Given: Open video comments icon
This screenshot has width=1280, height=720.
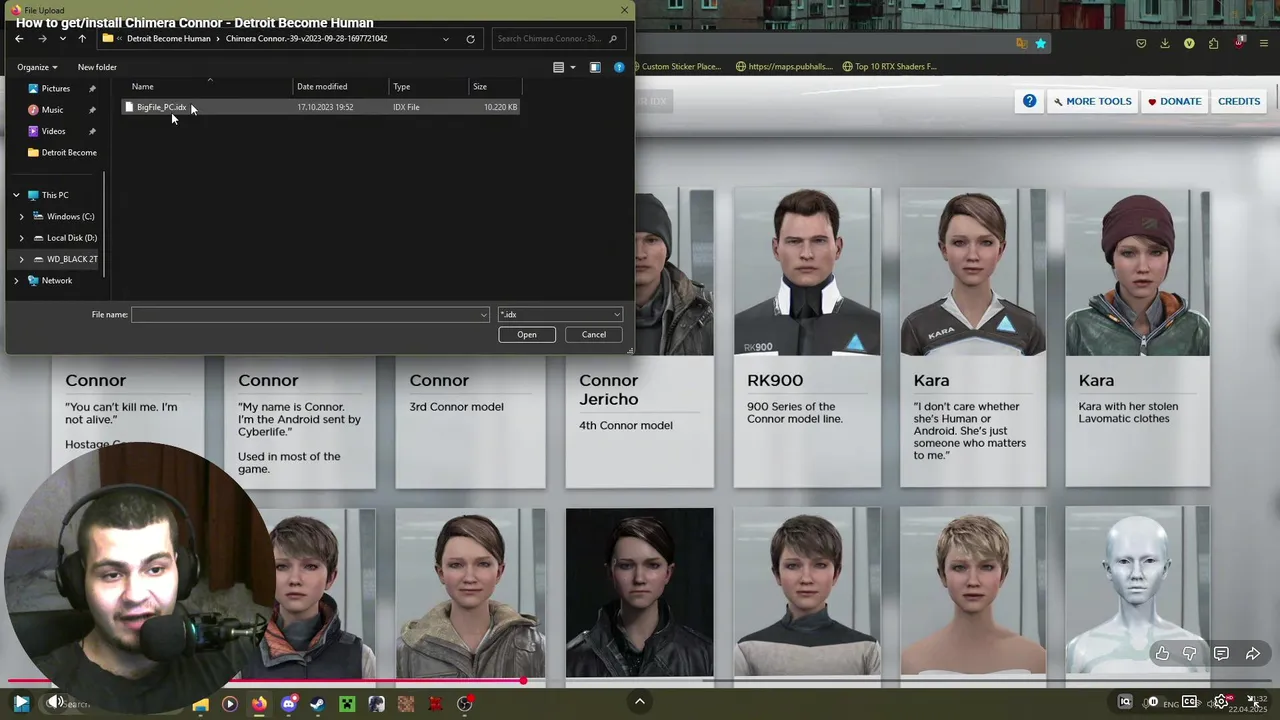Looking at the screenshot, I should 1221,653.
